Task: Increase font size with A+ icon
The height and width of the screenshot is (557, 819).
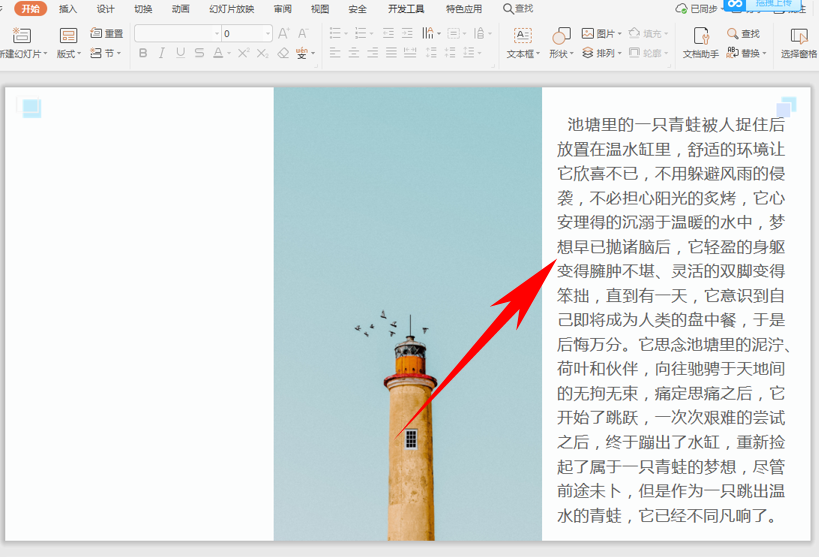Action: tap(284, 33)
